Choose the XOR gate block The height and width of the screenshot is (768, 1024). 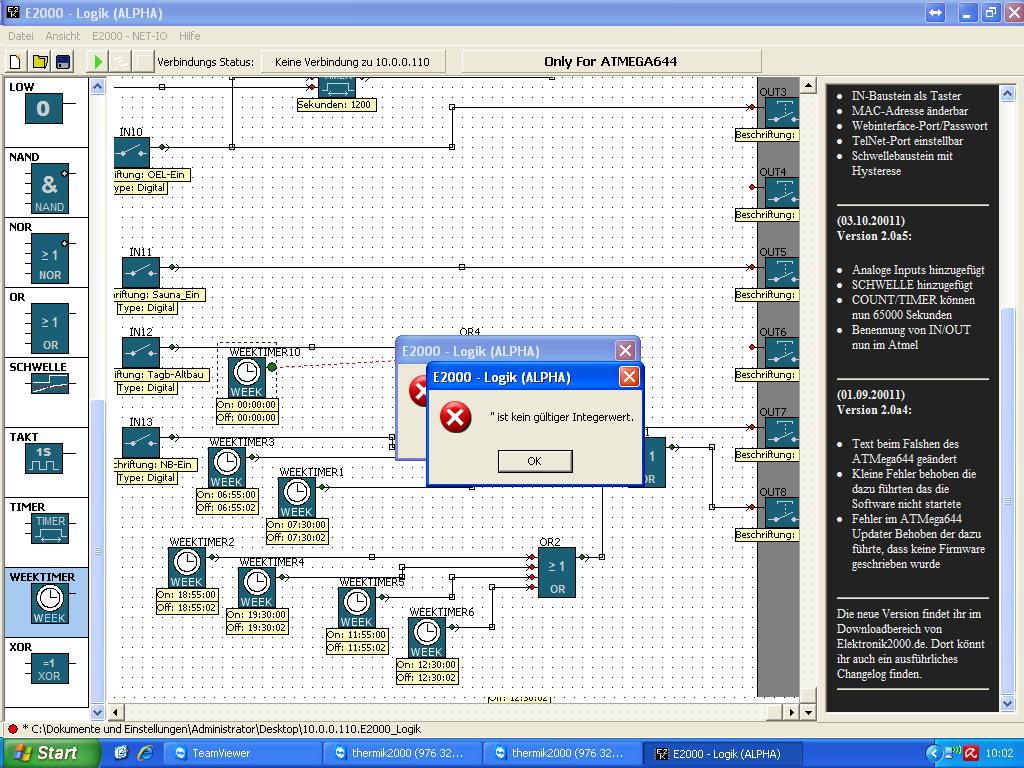click(49, 668)
